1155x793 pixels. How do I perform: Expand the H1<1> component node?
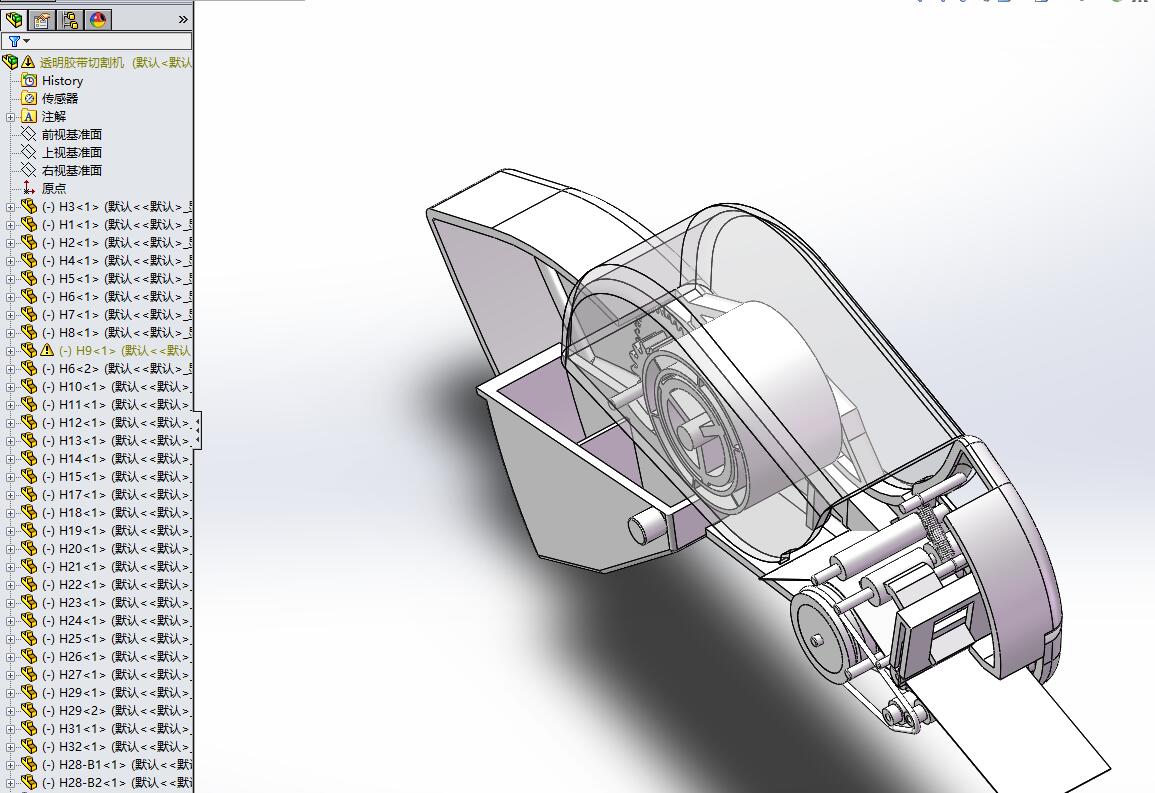[10, 225]
